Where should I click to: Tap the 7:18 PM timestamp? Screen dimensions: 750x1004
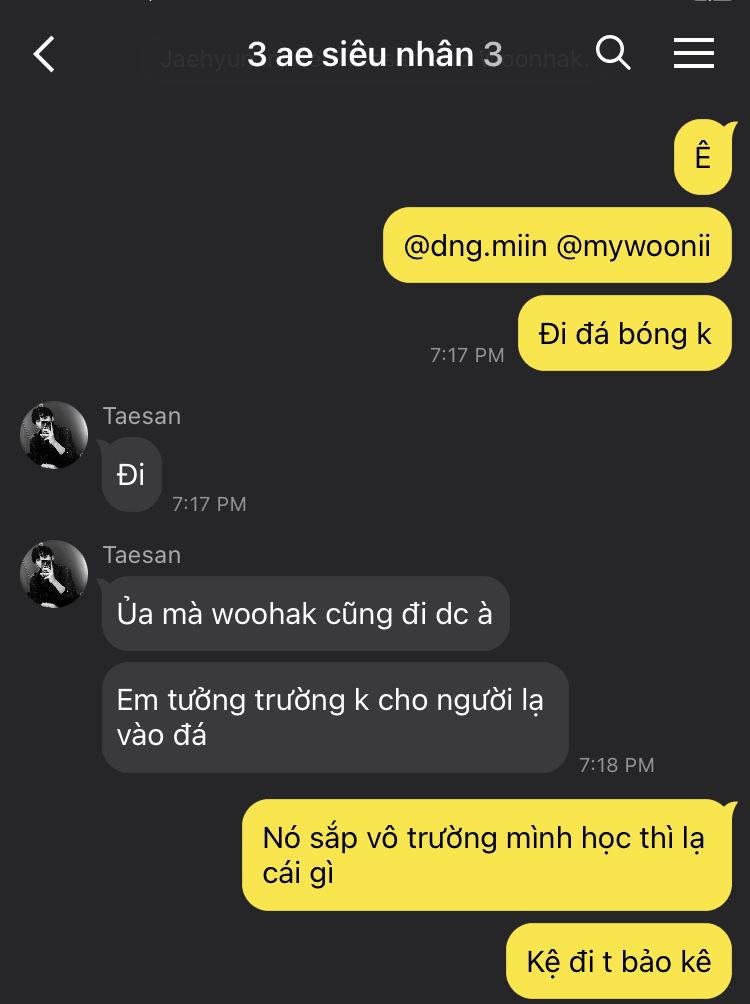point(617,765)
